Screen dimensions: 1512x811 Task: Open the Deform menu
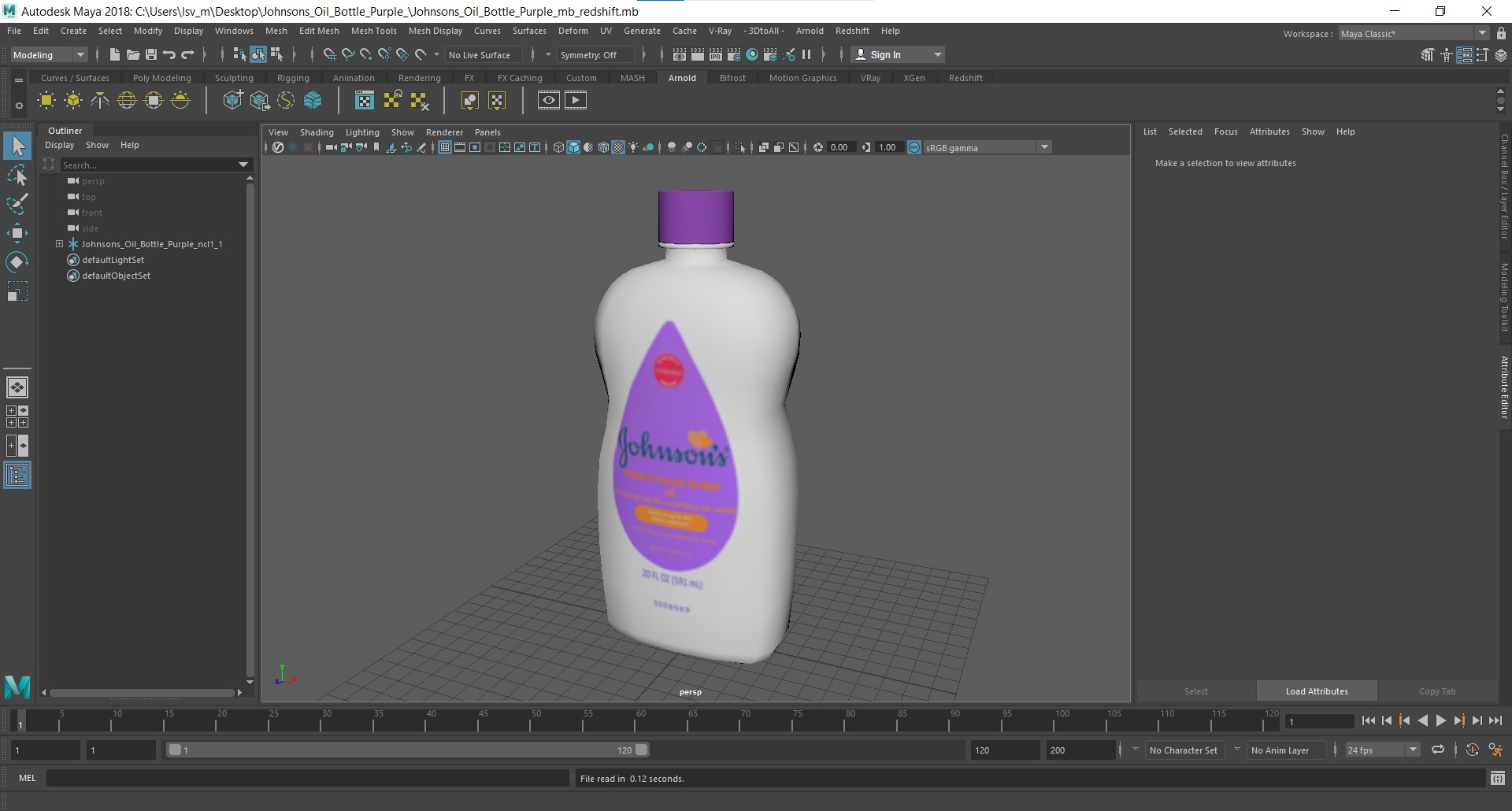573,31
